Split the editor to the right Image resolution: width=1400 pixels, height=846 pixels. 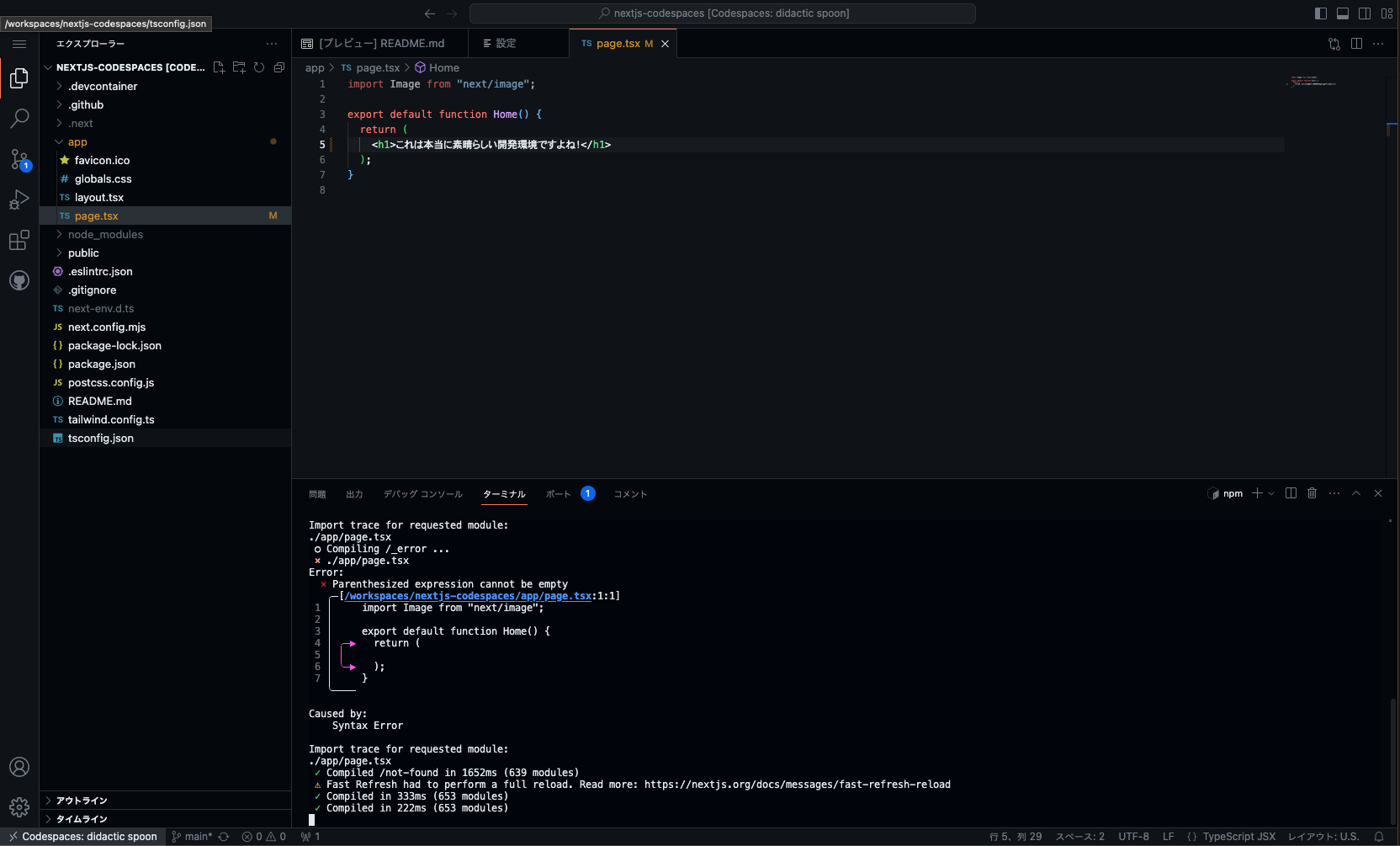(x=1356, y=44)
